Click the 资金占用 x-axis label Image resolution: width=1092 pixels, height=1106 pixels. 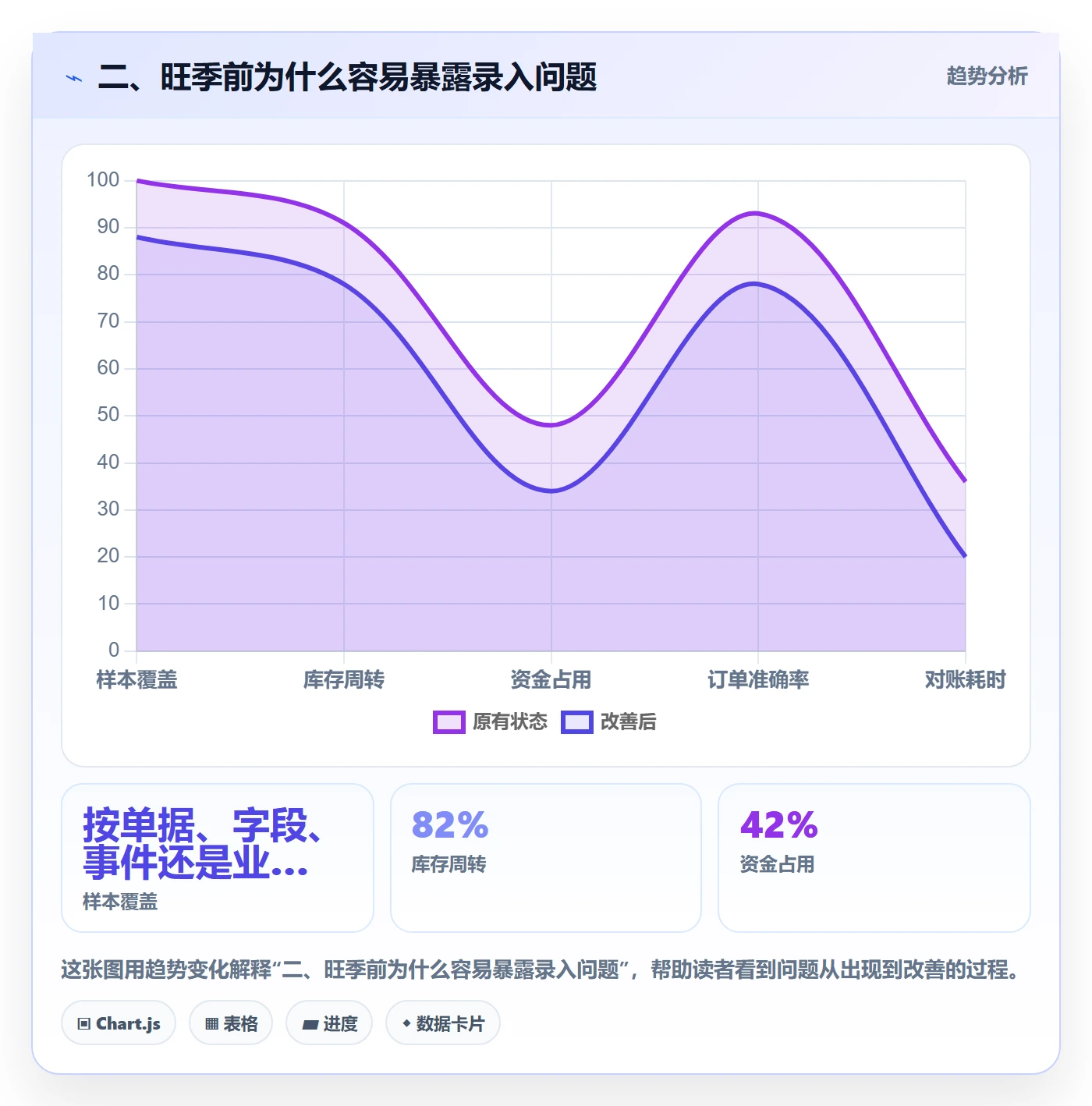pyautogui.click(x=551, y=680)
